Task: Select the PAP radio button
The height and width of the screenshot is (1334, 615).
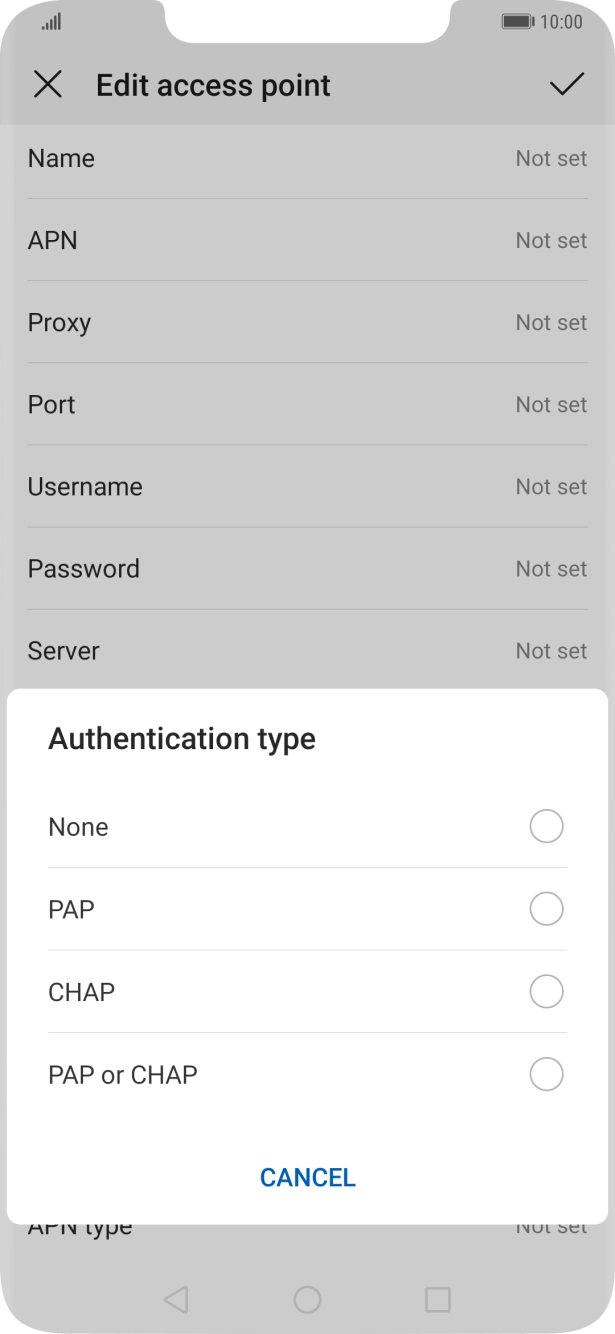Action: (546, 909)
